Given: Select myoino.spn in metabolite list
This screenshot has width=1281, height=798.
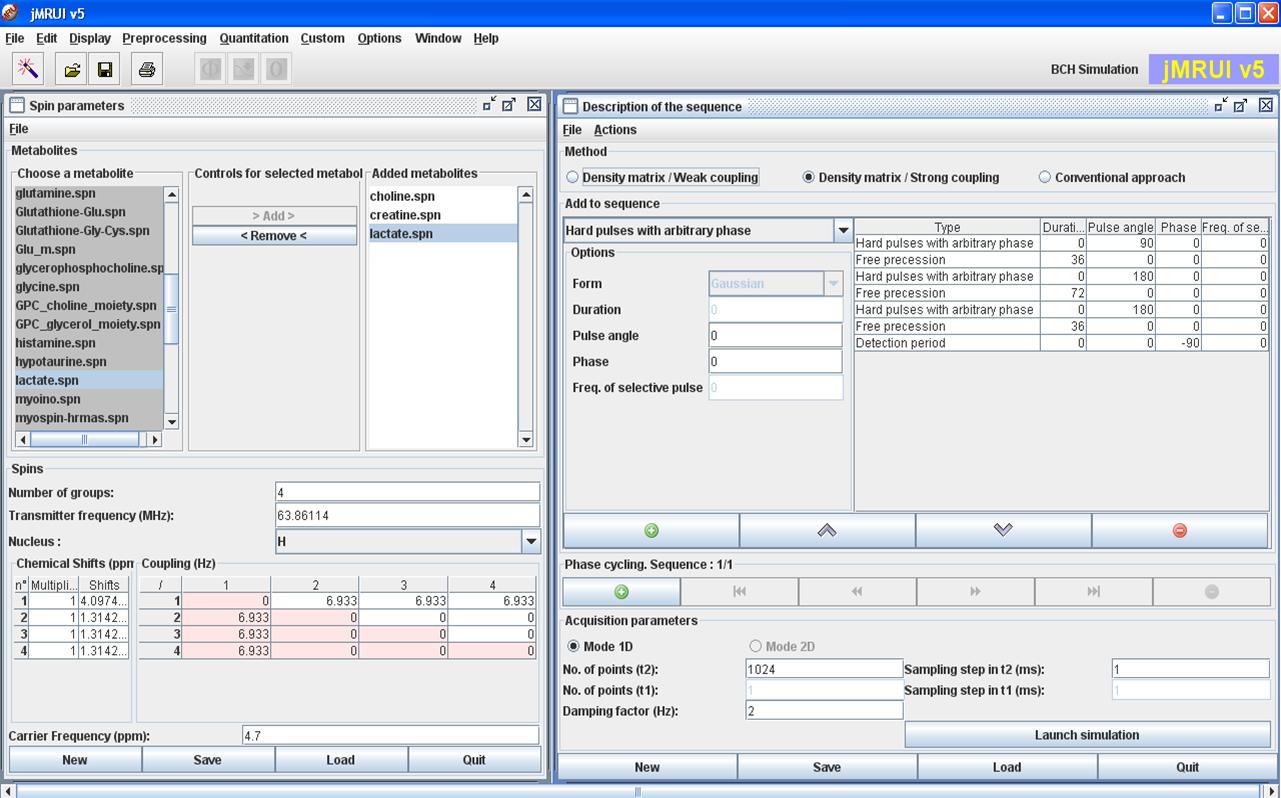Looking at the screenshot, I should (88, 399).
